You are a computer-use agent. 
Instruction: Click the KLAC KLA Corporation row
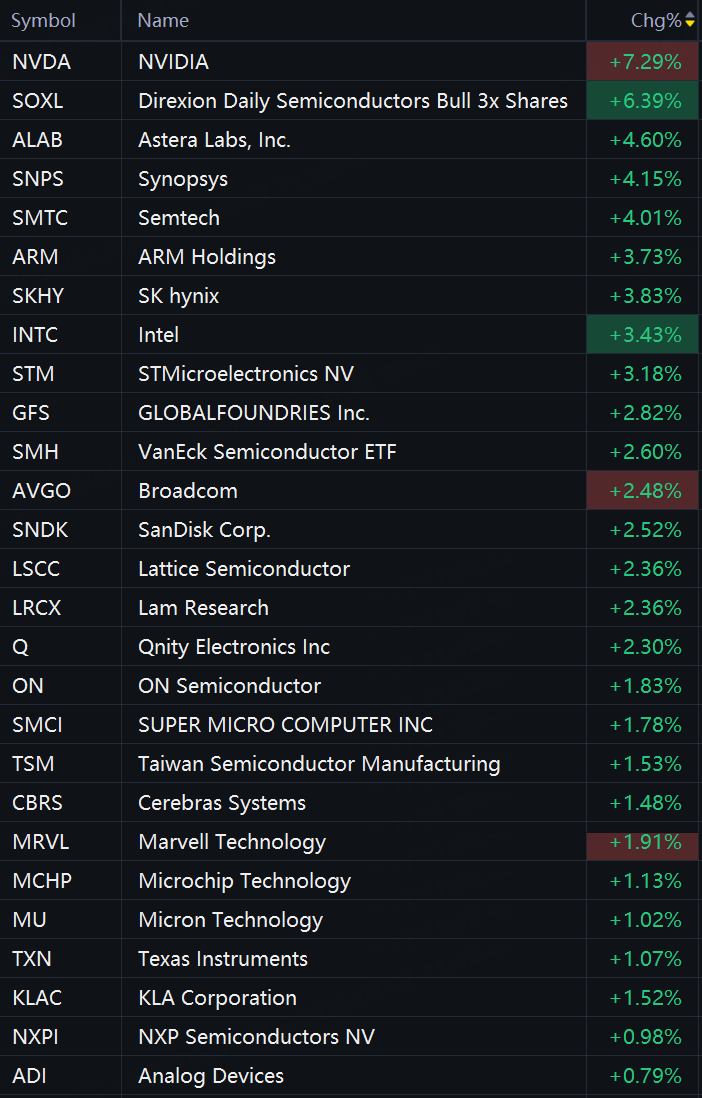(351, 998)
